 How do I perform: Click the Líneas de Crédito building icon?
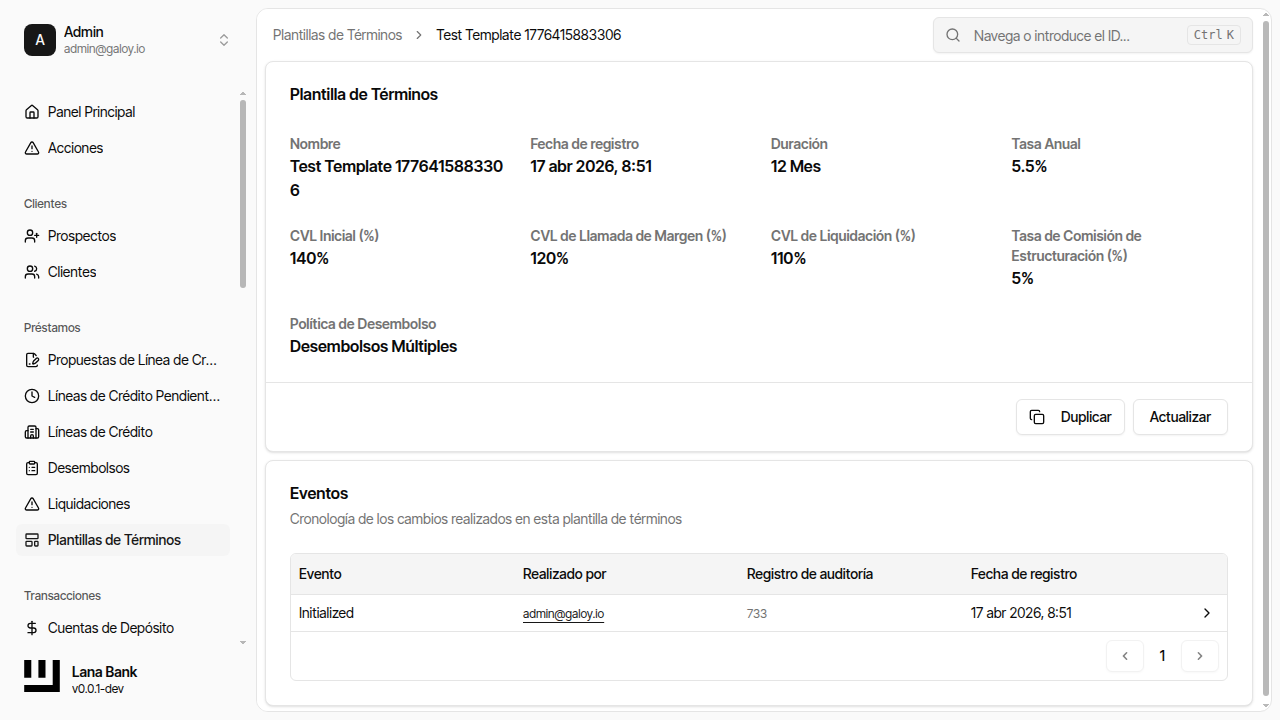(32, 432)
